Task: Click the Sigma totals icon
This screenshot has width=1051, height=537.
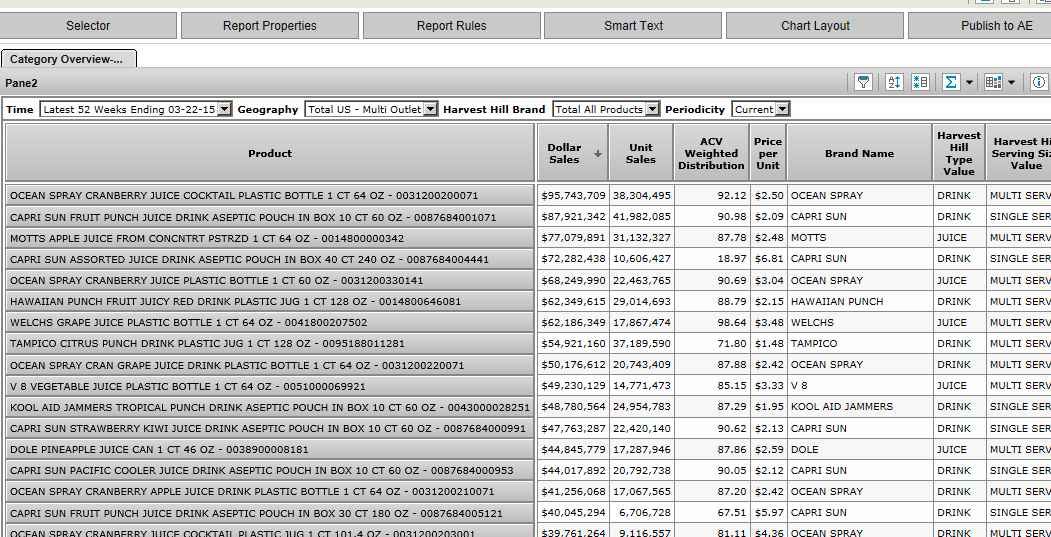Action: (951, 82)
